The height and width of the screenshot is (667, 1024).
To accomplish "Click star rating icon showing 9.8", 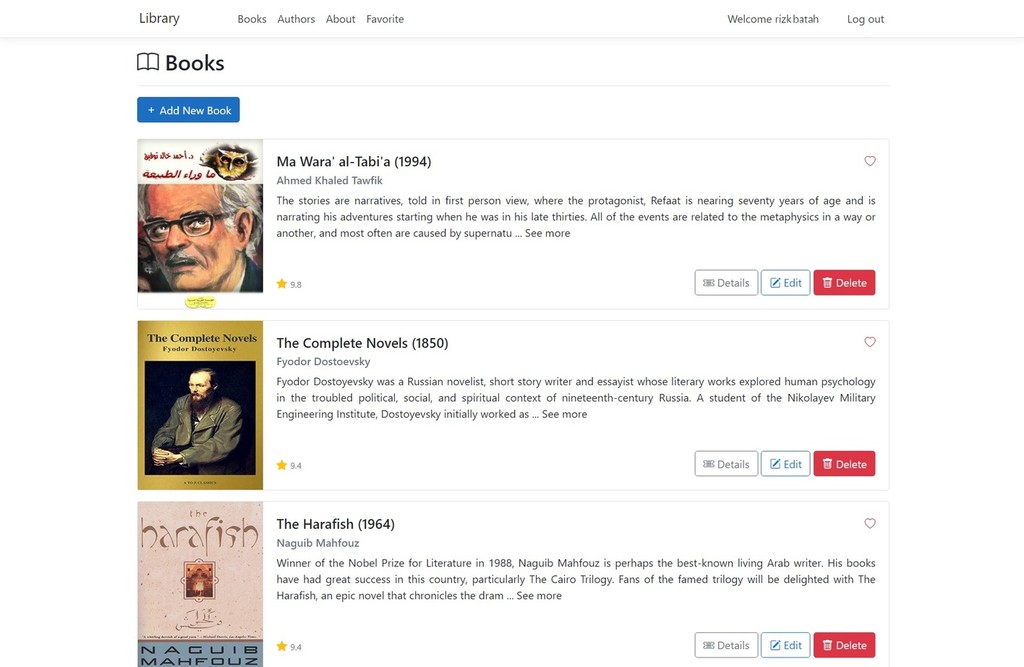I will (x=281, y=284).
